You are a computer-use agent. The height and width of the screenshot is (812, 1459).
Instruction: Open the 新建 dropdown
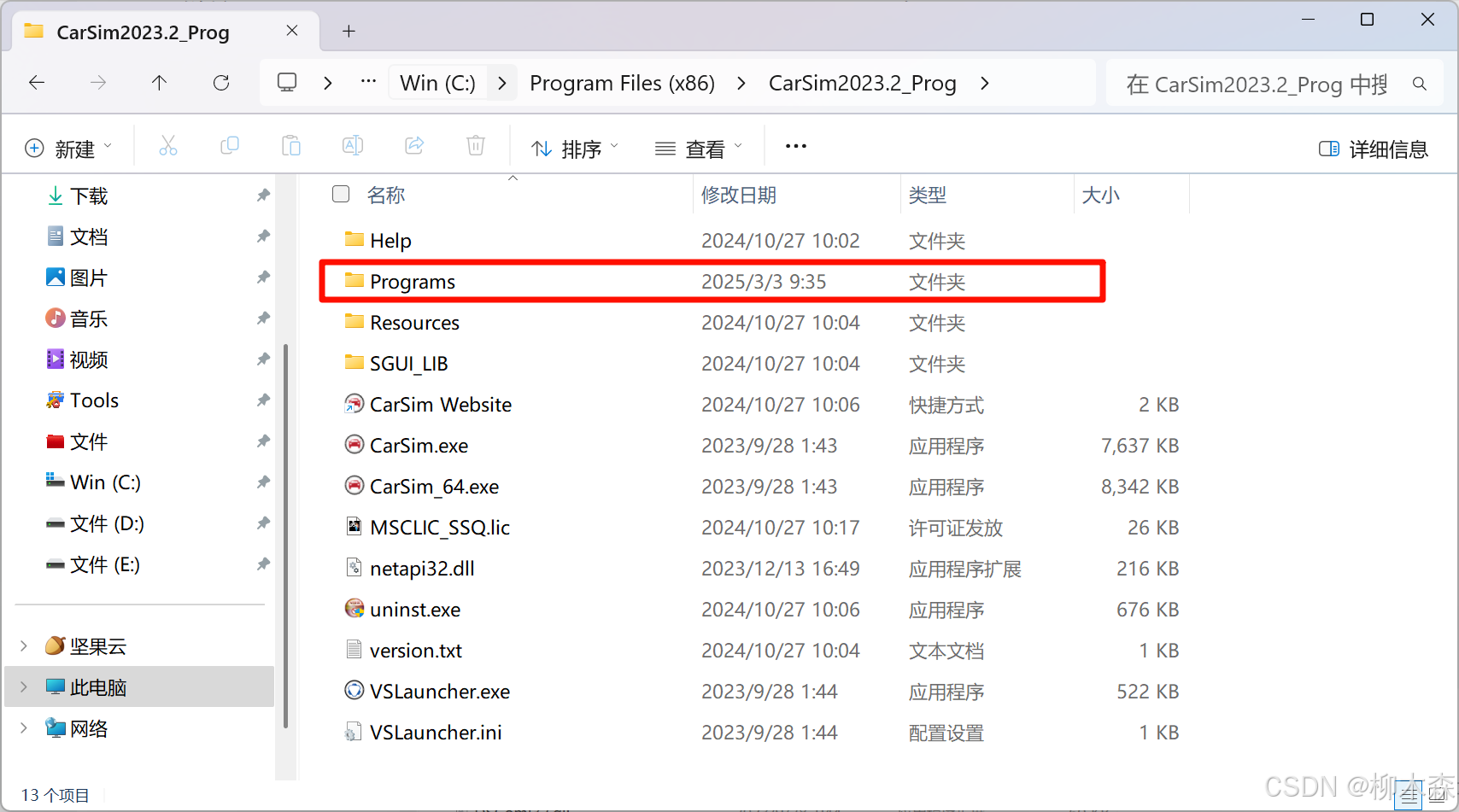68,149
